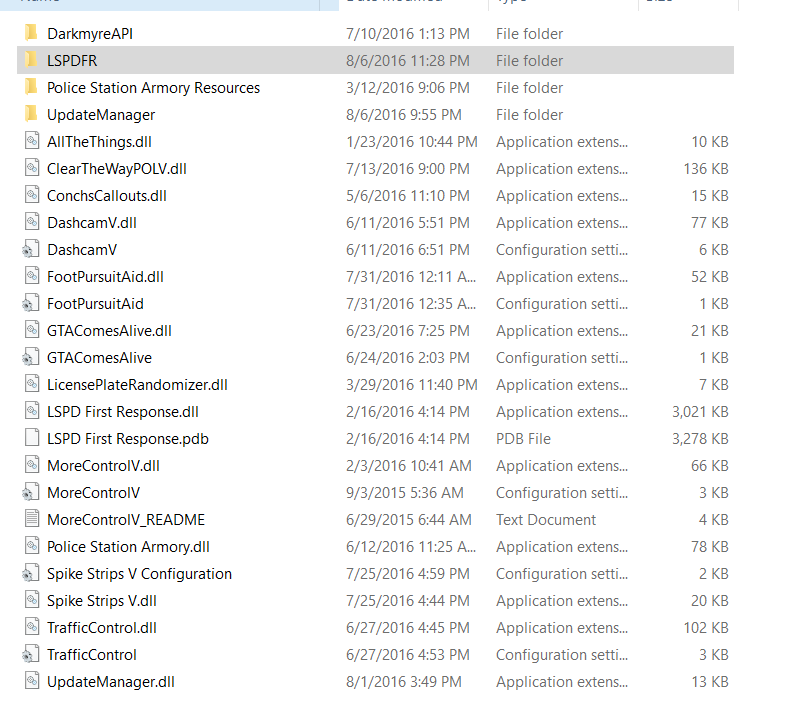Image resolution: width=806 pixels, height=709 pixels.
Task: Click the 3,278 KB size value
Action: (x=700, y=439)
